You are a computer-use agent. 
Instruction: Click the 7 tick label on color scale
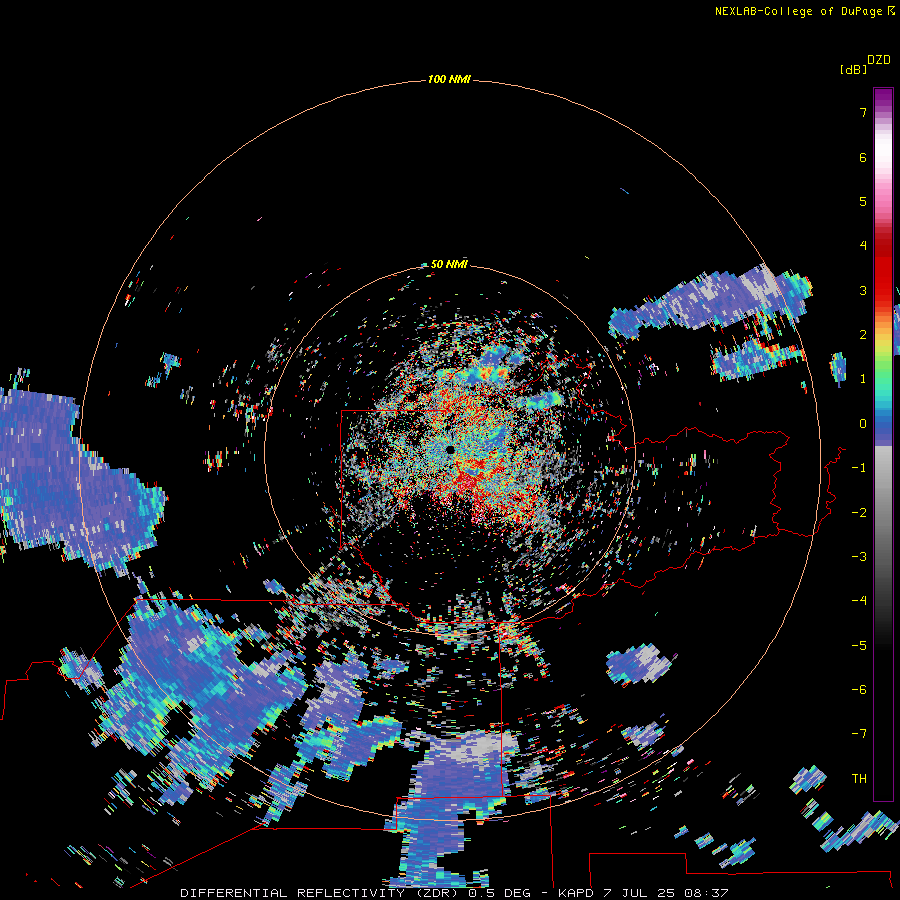pos(863,112)
